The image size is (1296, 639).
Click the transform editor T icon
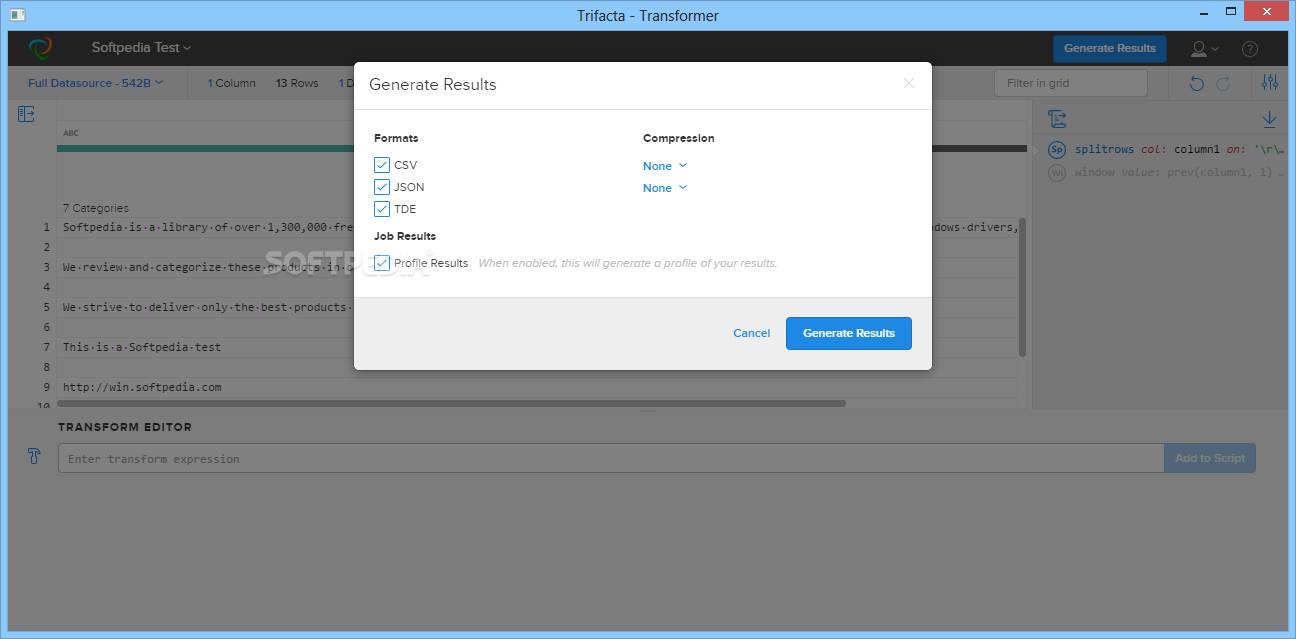34,457
